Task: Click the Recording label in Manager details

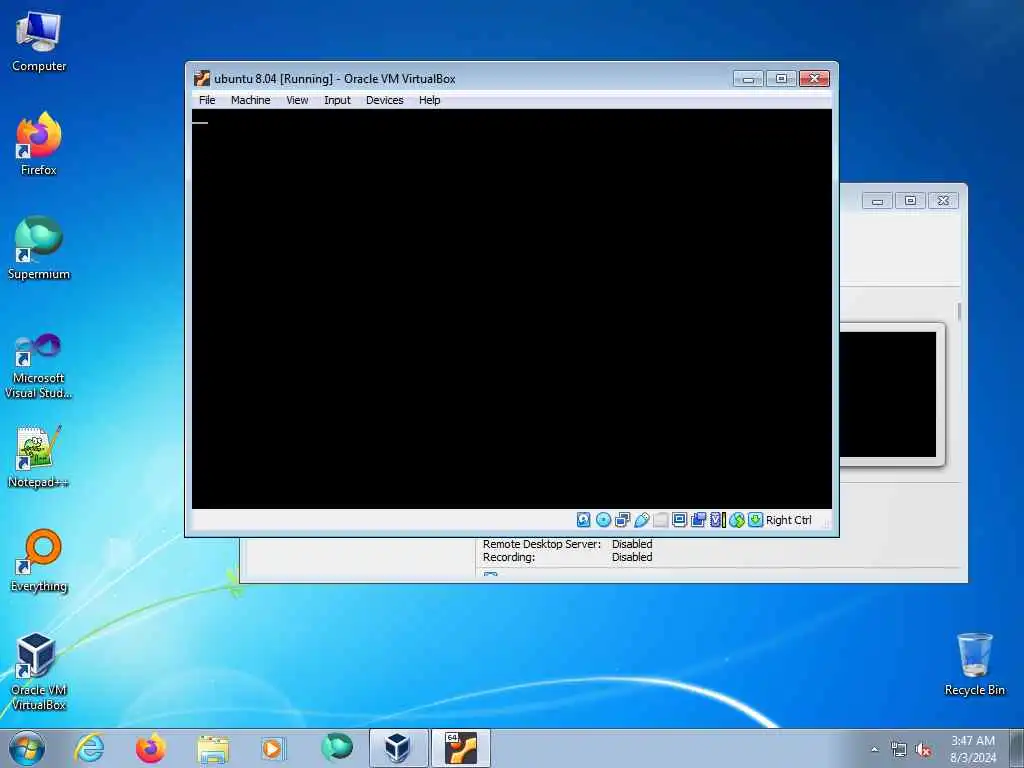Action: pos(509,557)
